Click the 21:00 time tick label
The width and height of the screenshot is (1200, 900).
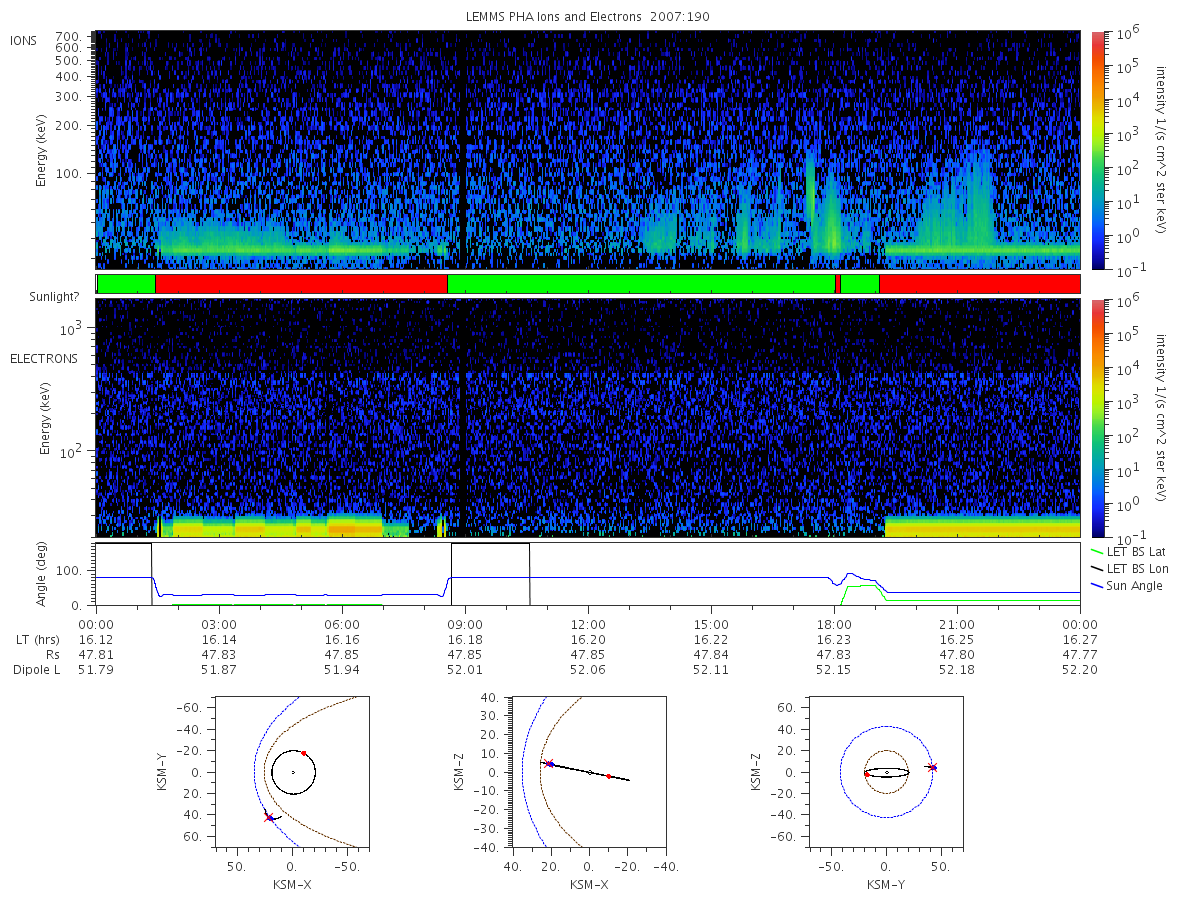tap(957, 623)
